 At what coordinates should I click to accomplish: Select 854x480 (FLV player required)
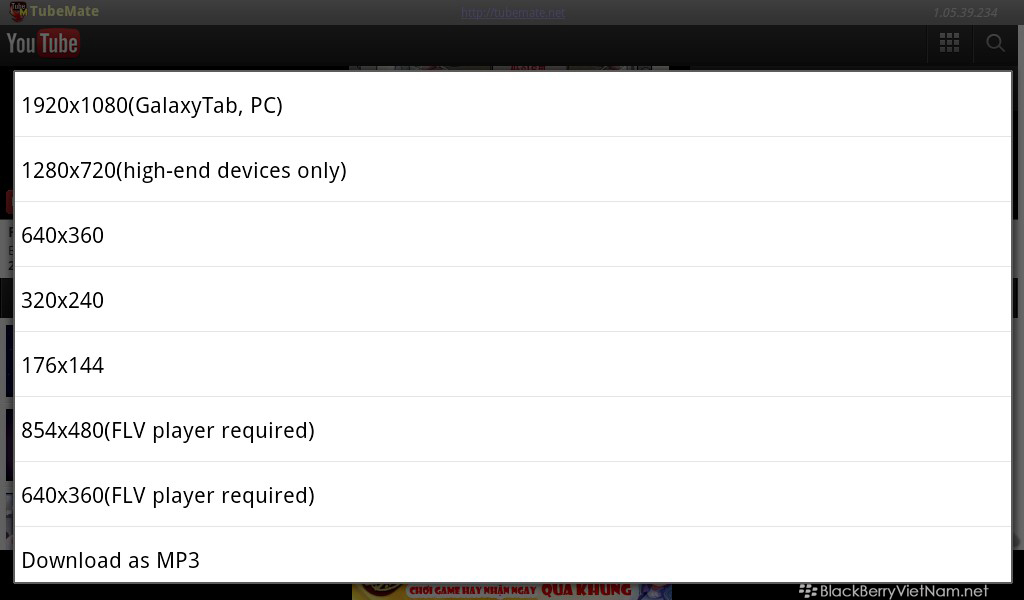(513, 430)
